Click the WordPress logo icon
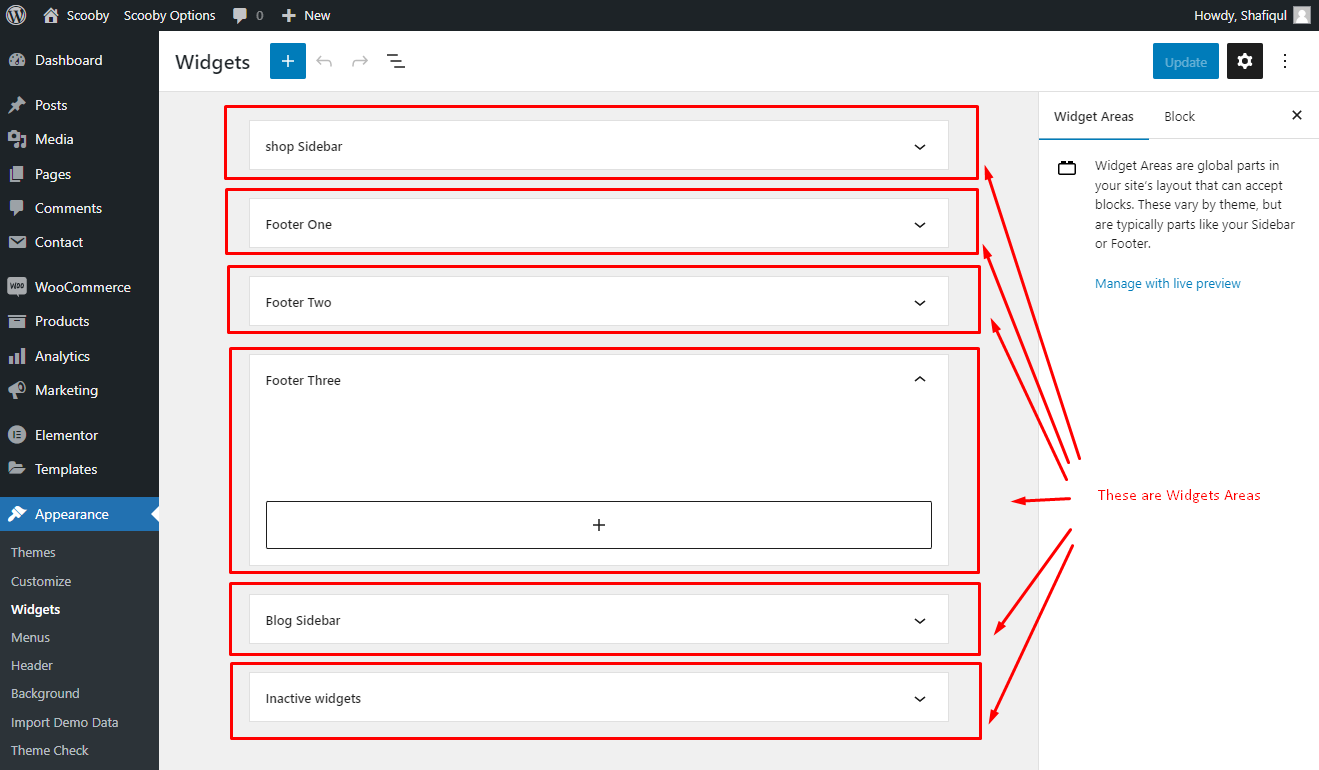Screen dimensions: 1319x770 [x=16, y=15]
